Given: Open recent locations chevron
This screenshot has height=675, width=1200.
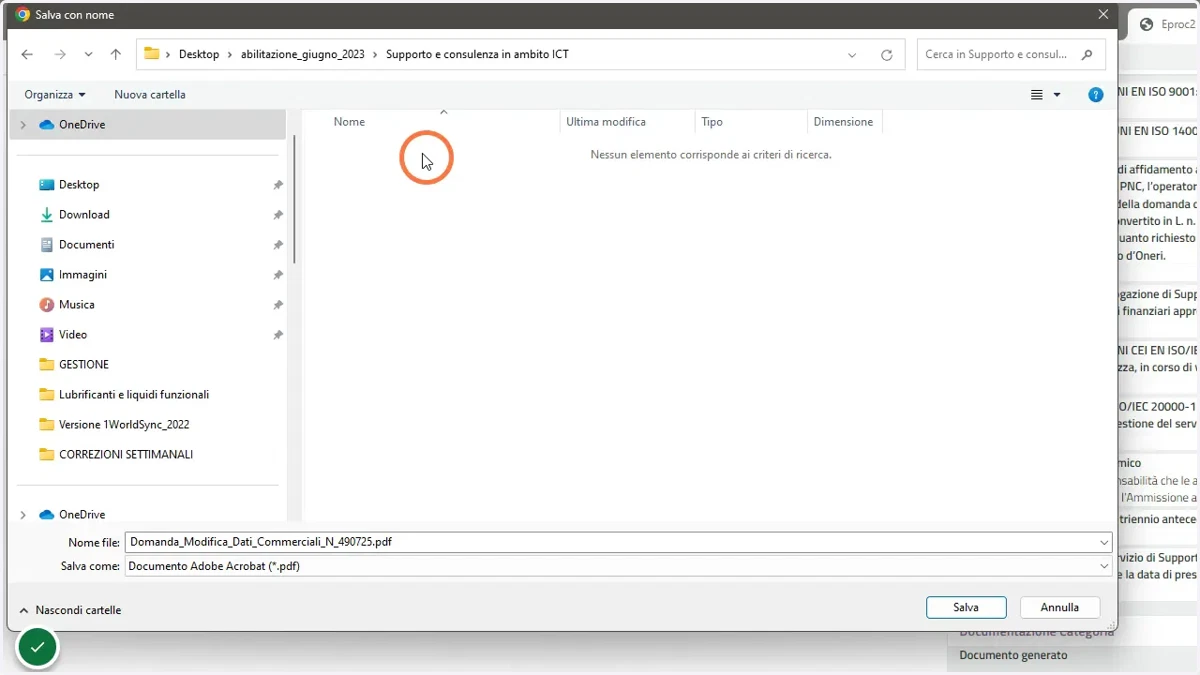Looking at the screenshot, I should tap(89, 55).
